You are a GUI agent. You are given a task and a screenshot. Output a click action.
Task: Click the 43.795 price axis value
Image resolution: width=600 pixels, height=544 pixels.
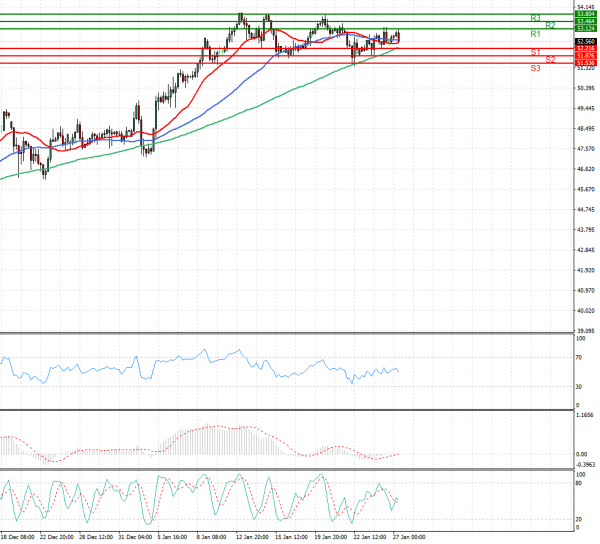pos(586,230)
